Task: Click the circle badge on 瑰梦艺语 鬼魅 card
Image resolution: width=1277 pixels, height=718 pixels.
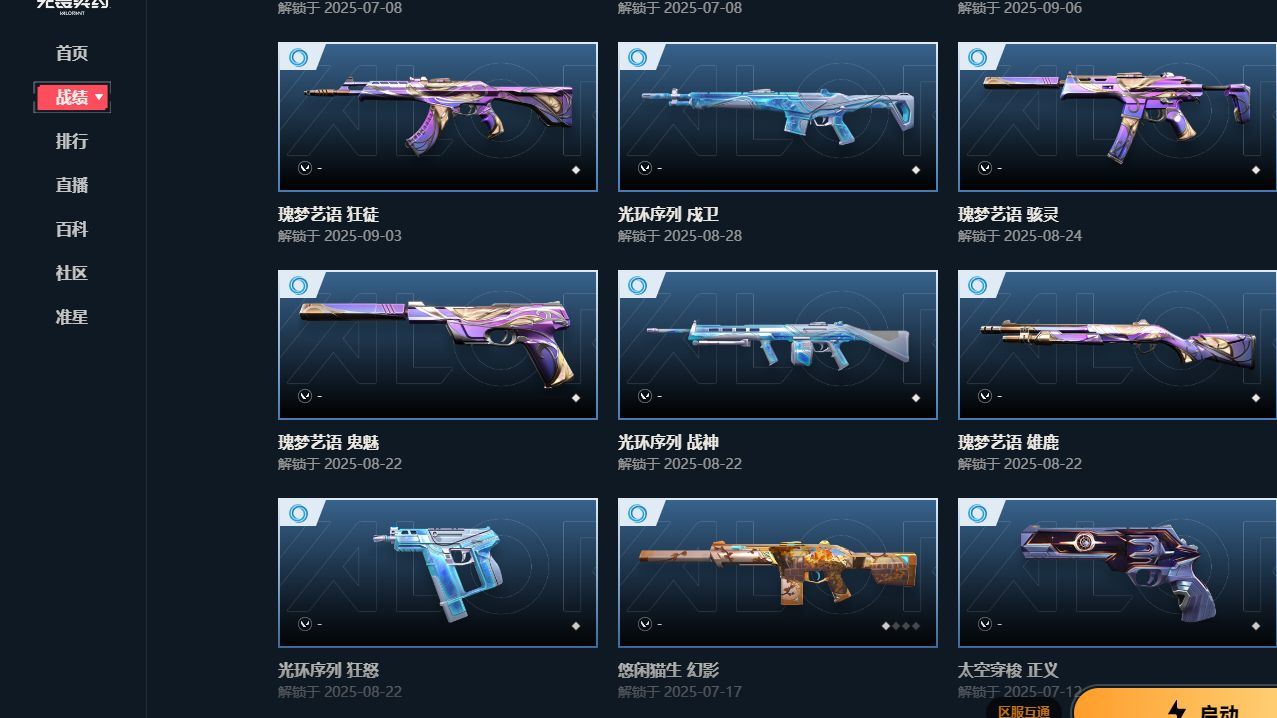Action: coord(298,285)
